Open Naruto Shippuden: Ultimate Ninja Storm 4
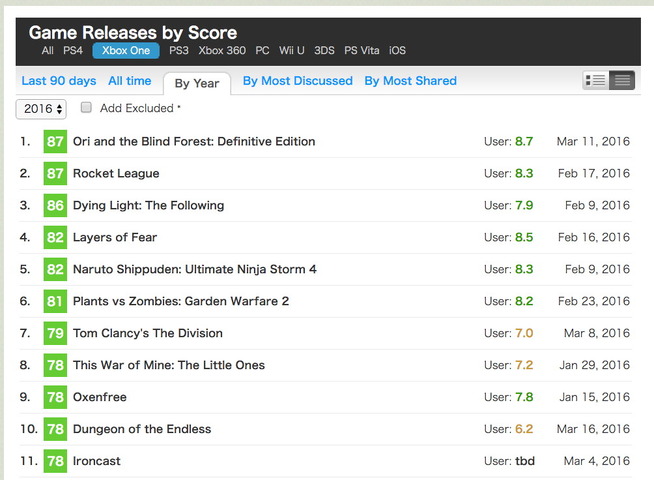 [195, 269]
